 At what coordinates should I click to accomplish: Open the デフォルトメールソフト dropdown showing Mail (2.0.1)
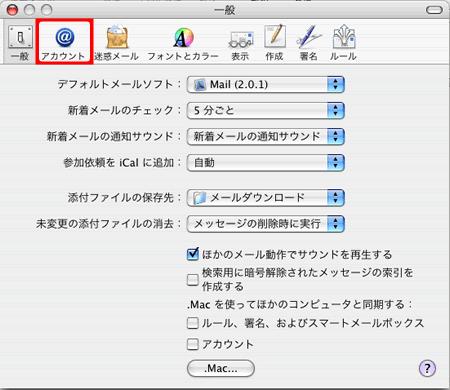coord(266,85)
